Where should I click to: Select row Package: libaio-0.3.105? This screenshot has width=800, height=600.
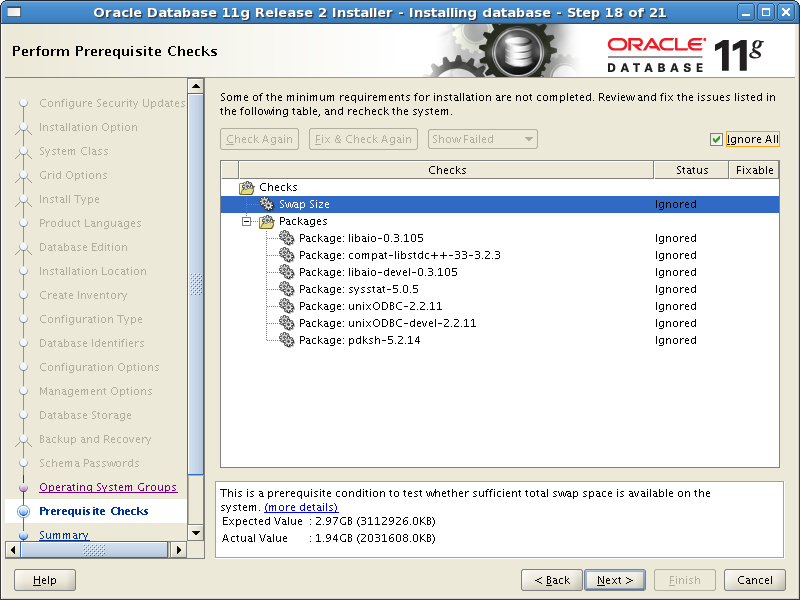(x=500, y=238)
